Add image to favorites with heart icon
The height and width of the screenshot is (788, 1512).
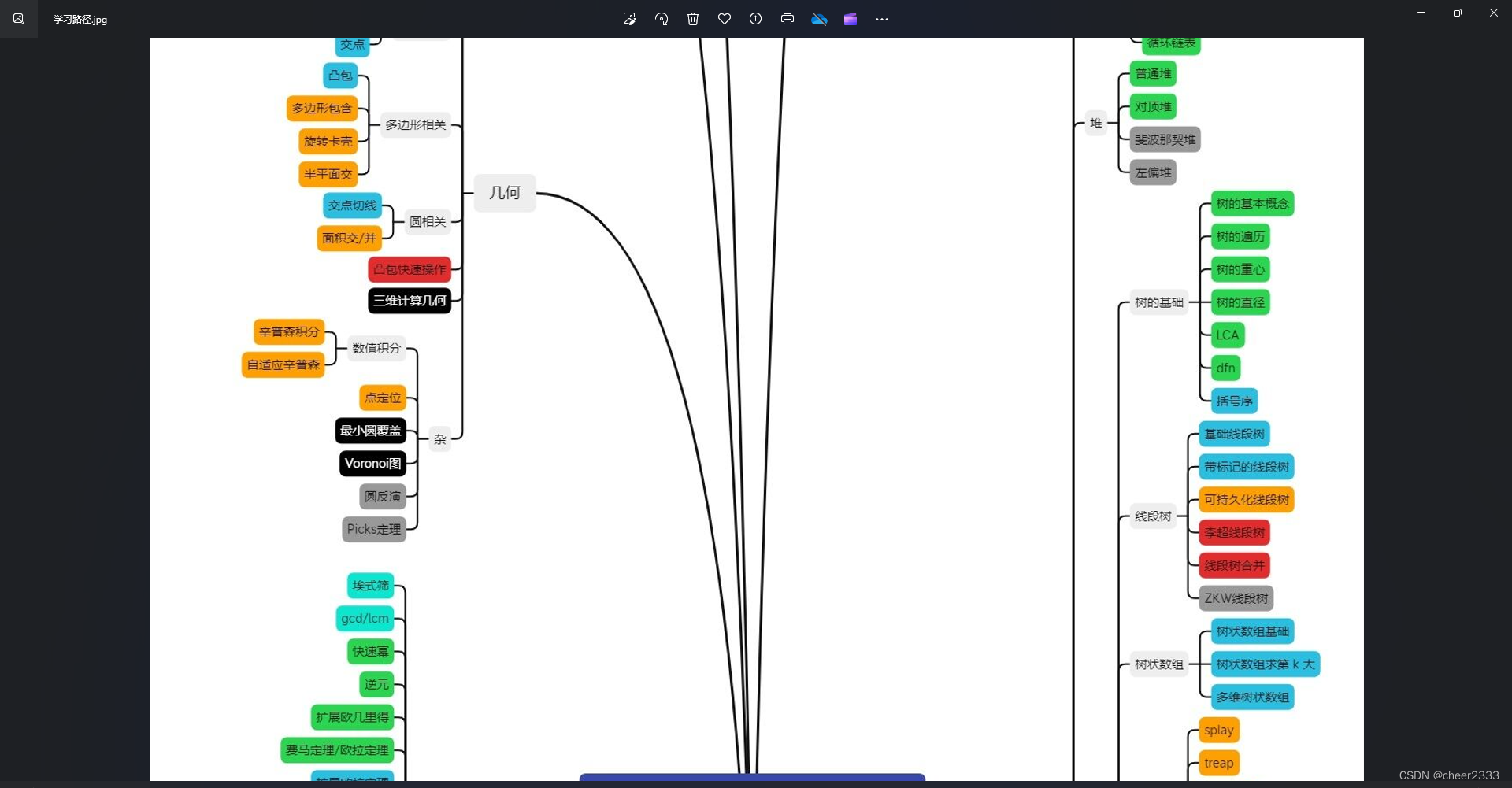724,19
